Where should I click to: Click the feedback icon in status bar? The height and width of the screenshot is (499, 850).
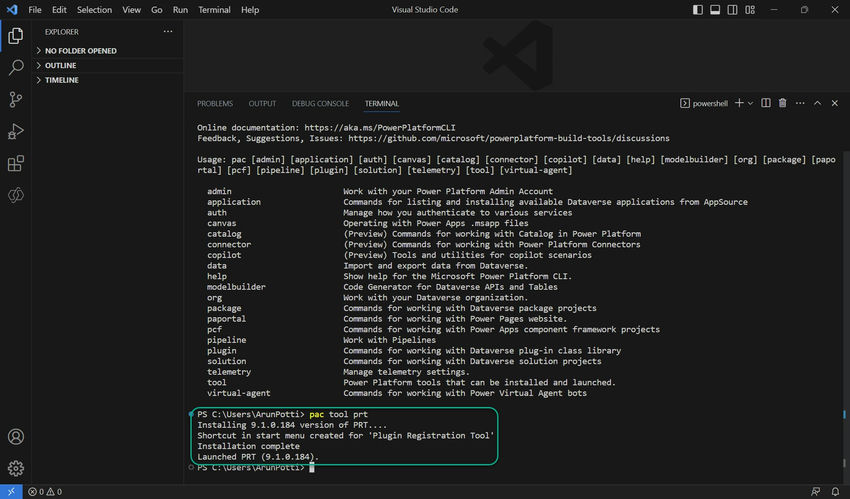(x=815, y=491)
